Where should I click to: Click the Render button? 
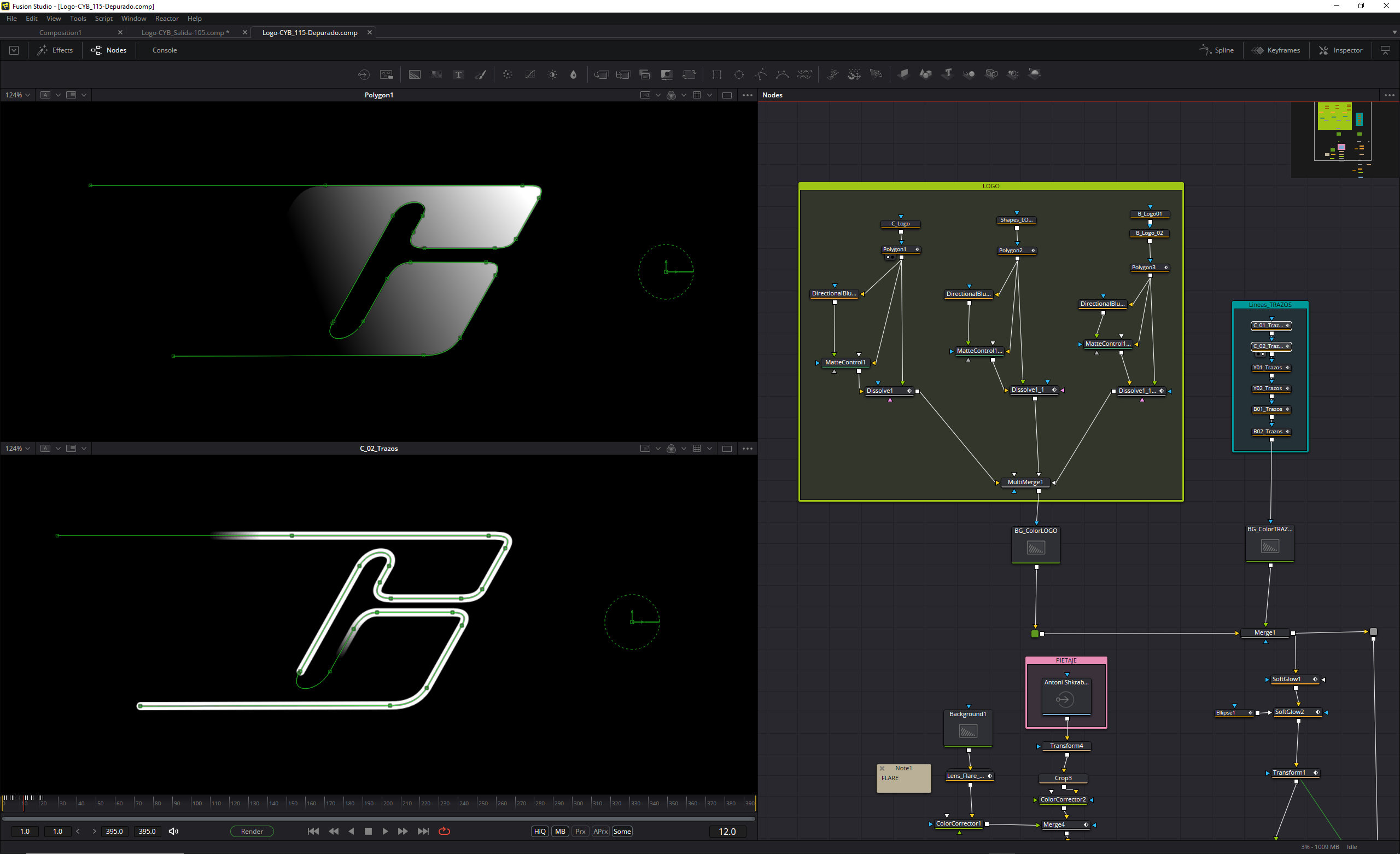point(252,831)
